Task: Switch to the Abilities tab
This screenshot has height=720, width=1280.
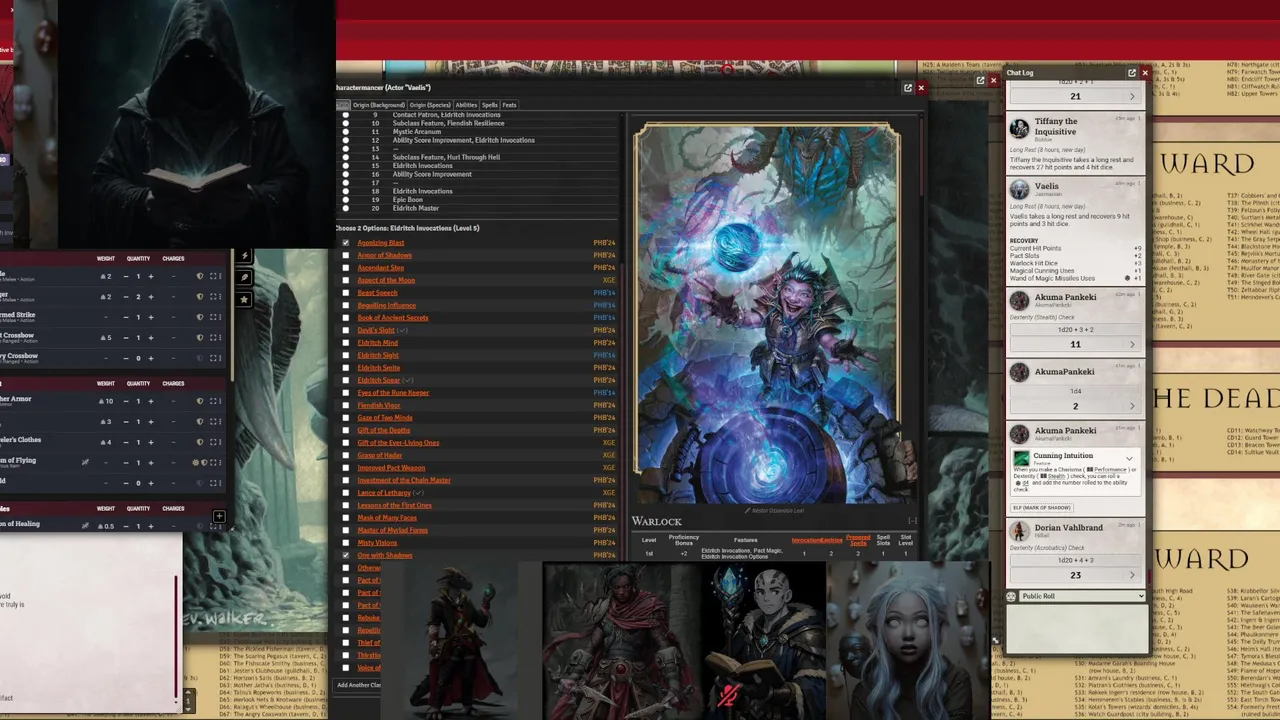Action: click(x=466, y=105)
